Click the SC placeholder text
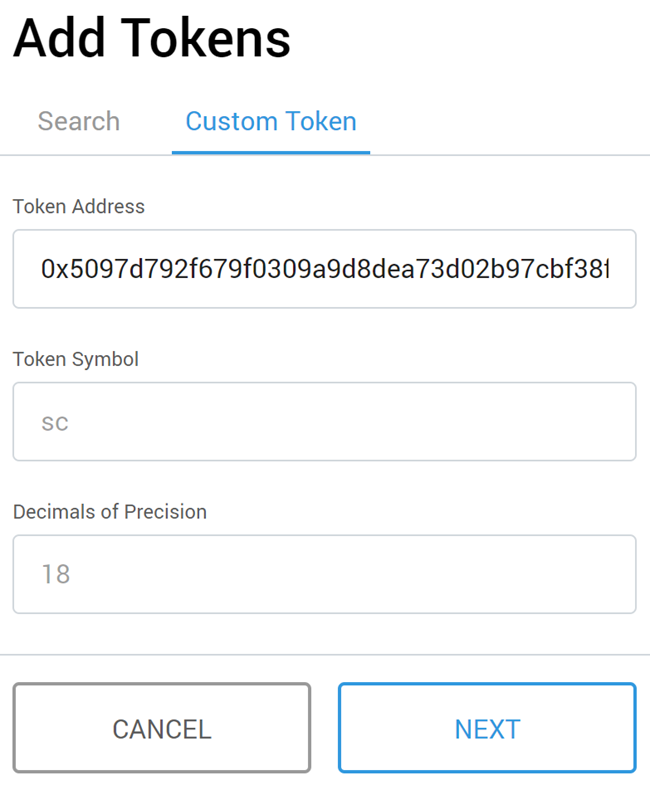 pyautogui.click(x=54, y=424)
